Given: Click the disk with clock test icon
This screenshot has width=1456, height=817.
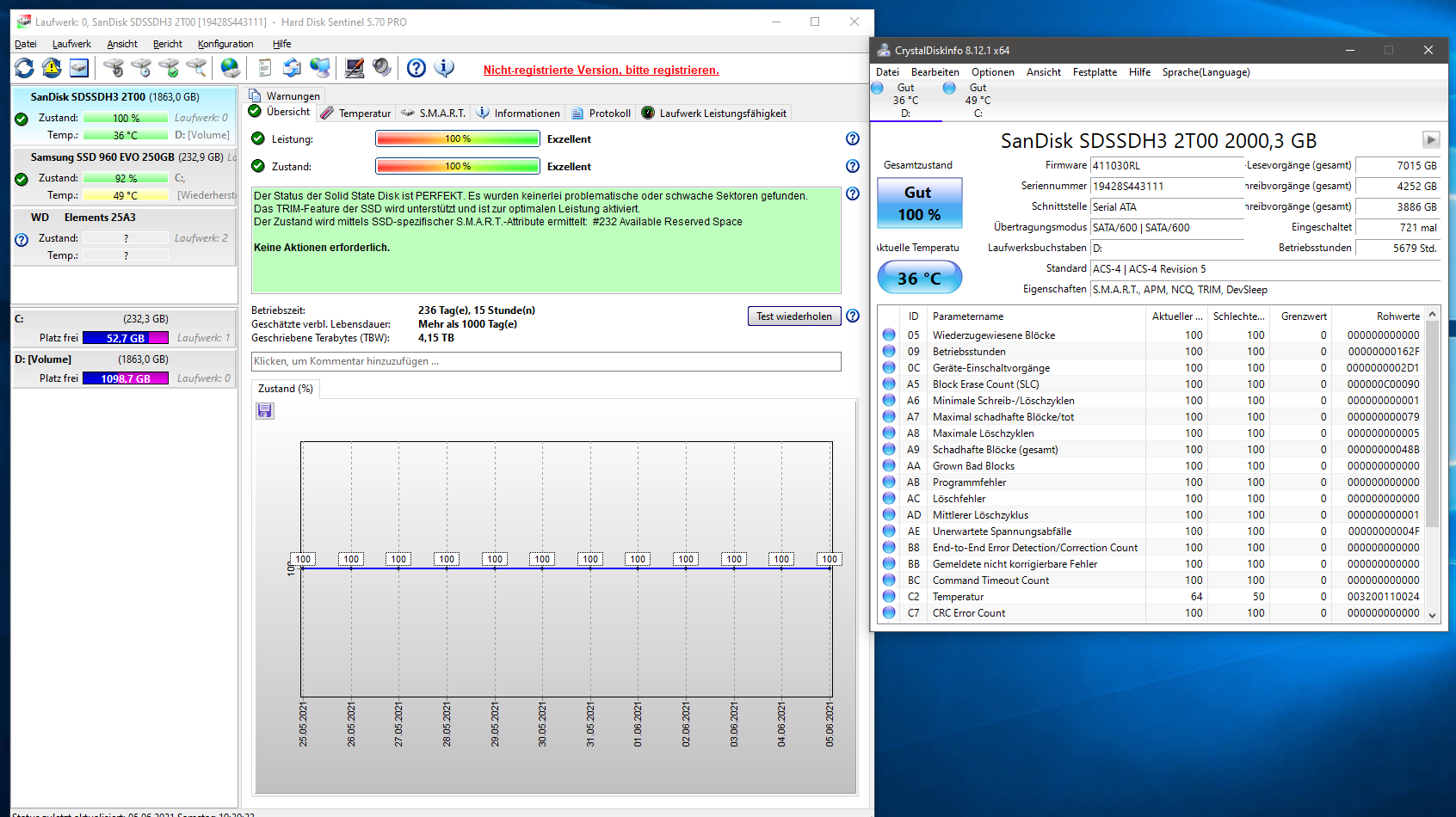Looking at the screenshot, I should [x=141, y=68].
